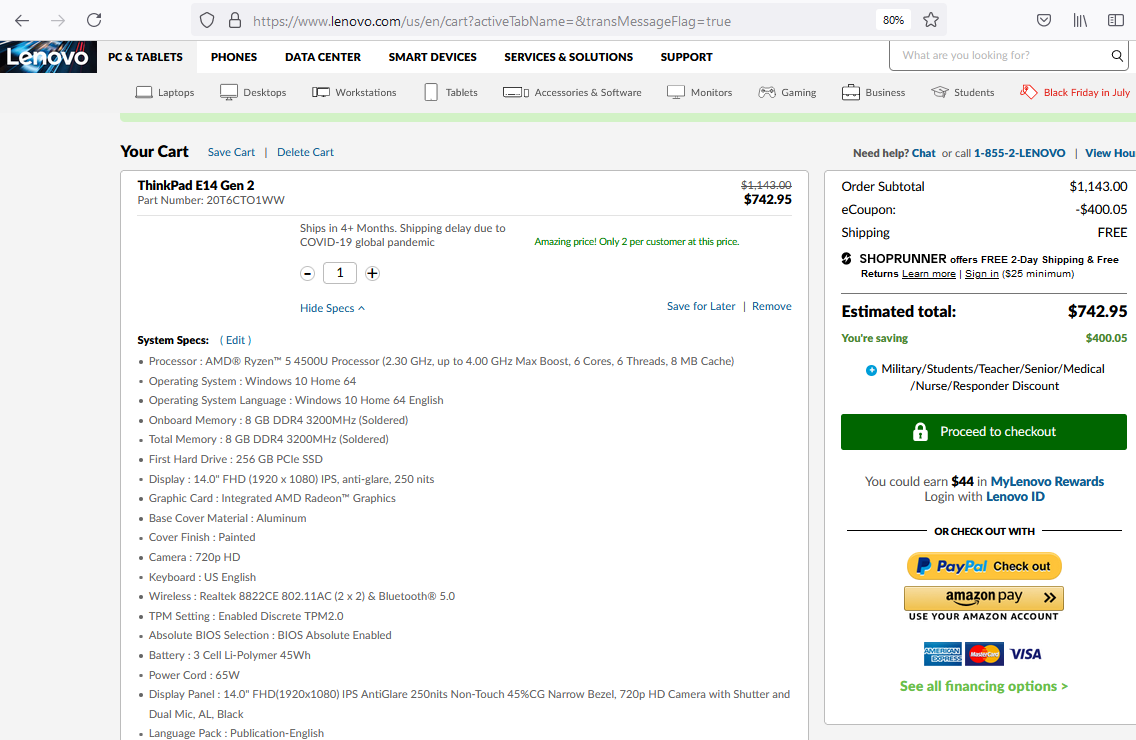The height and width of the screenshot is (740, 1136).
Task: Open Accessories & Software category
Action: click(572, 92)
